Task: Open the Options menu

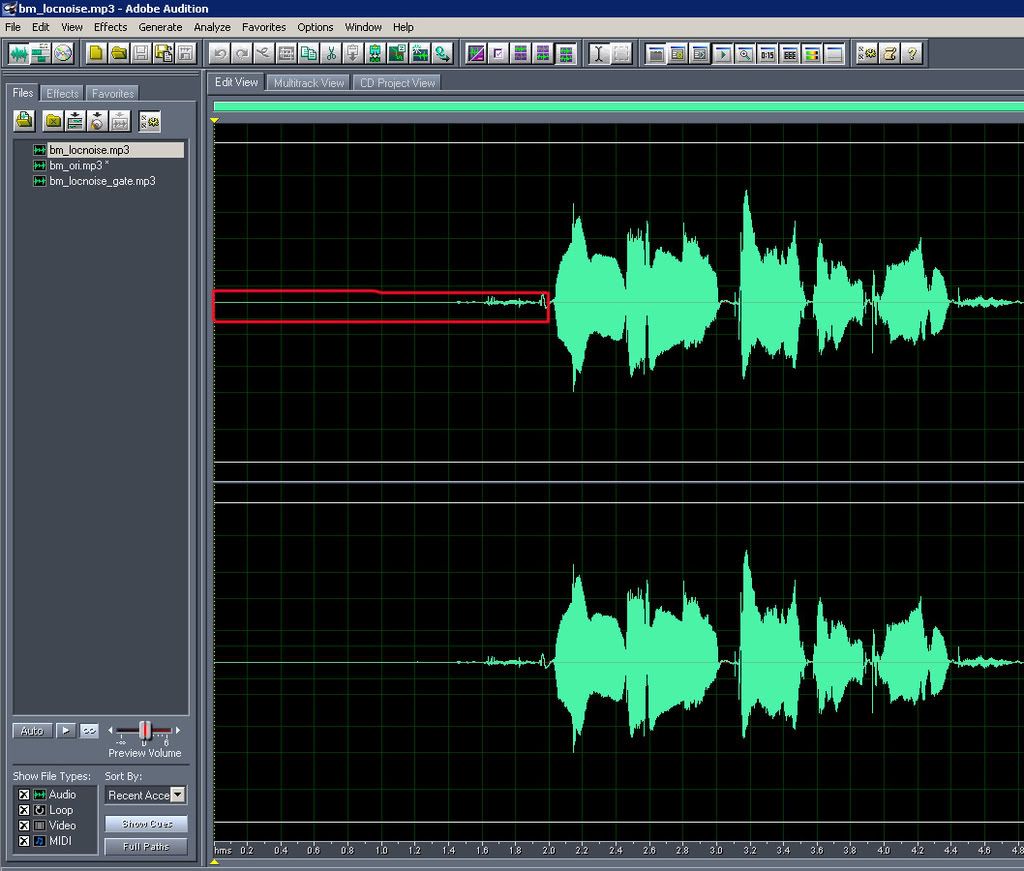Action: pyautogui.click(x=315, y=27)
